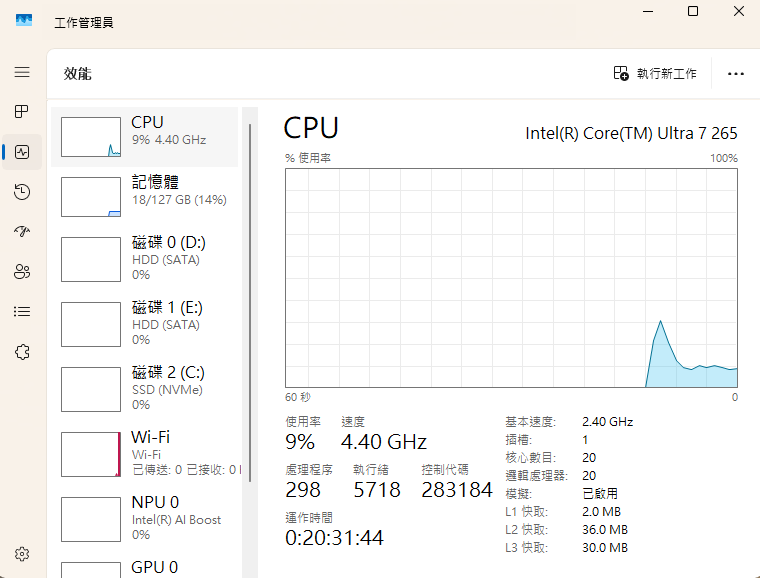
Task: Open the Details page icon
Action: pos(22,311)
